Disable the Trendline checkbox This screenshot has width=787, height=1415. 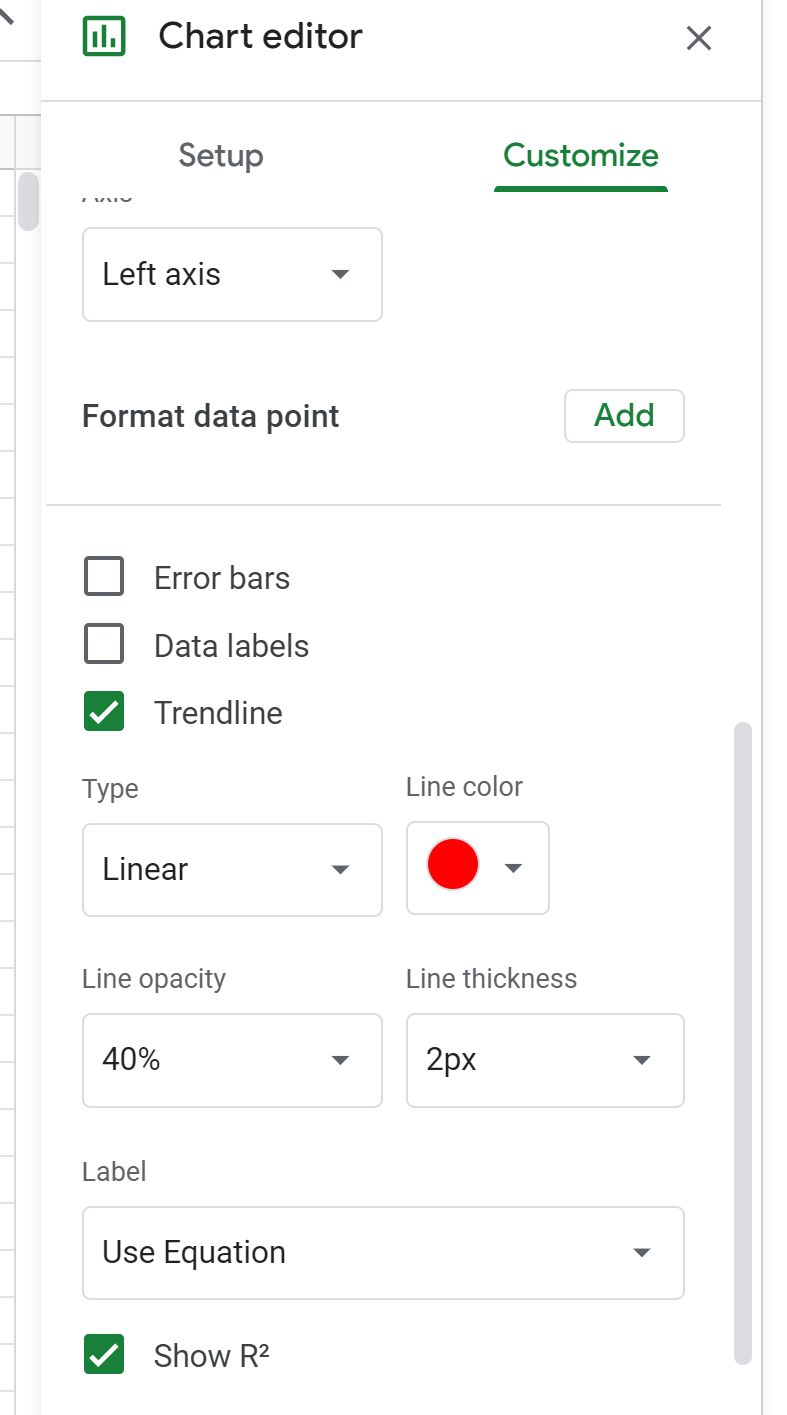(104, 712)
